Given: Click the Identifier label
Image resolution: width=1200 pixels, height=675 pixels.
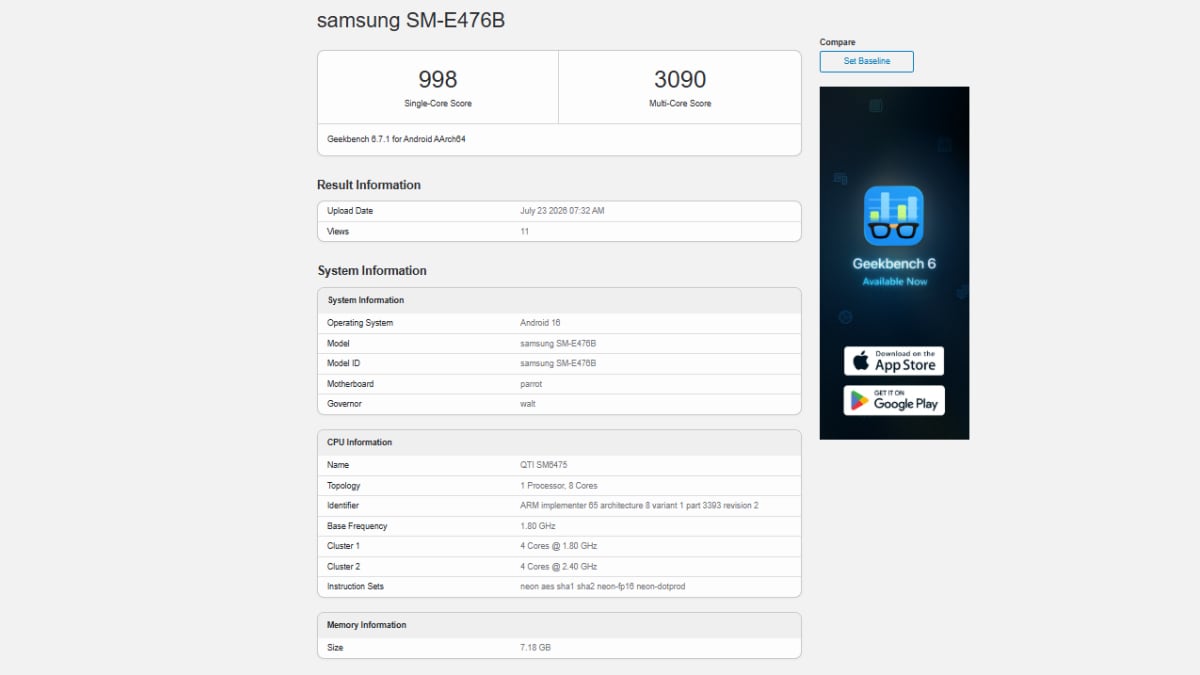Looking at the screenshot, I should (x=343, y=506).
